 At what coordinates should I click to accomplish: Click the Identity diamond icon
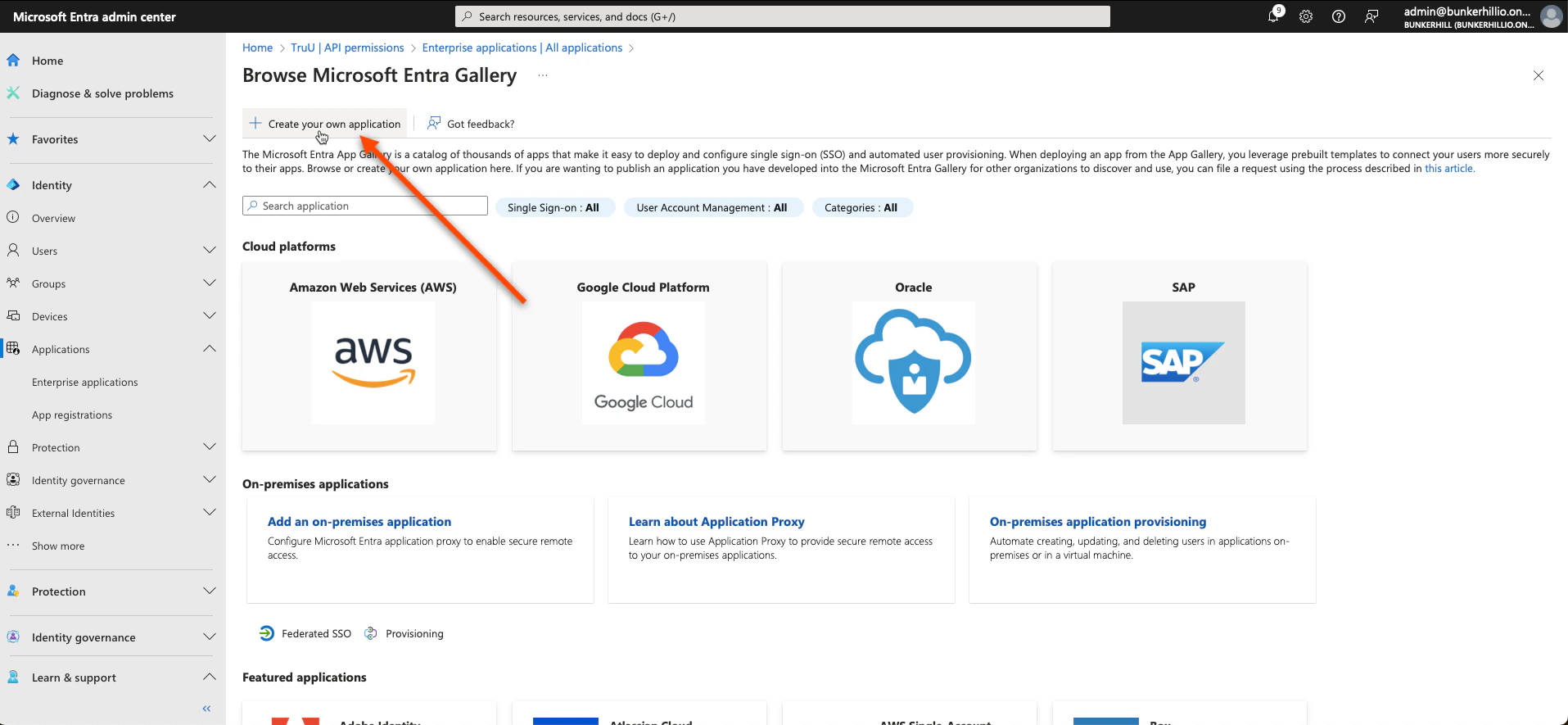[x=13, y=184]
